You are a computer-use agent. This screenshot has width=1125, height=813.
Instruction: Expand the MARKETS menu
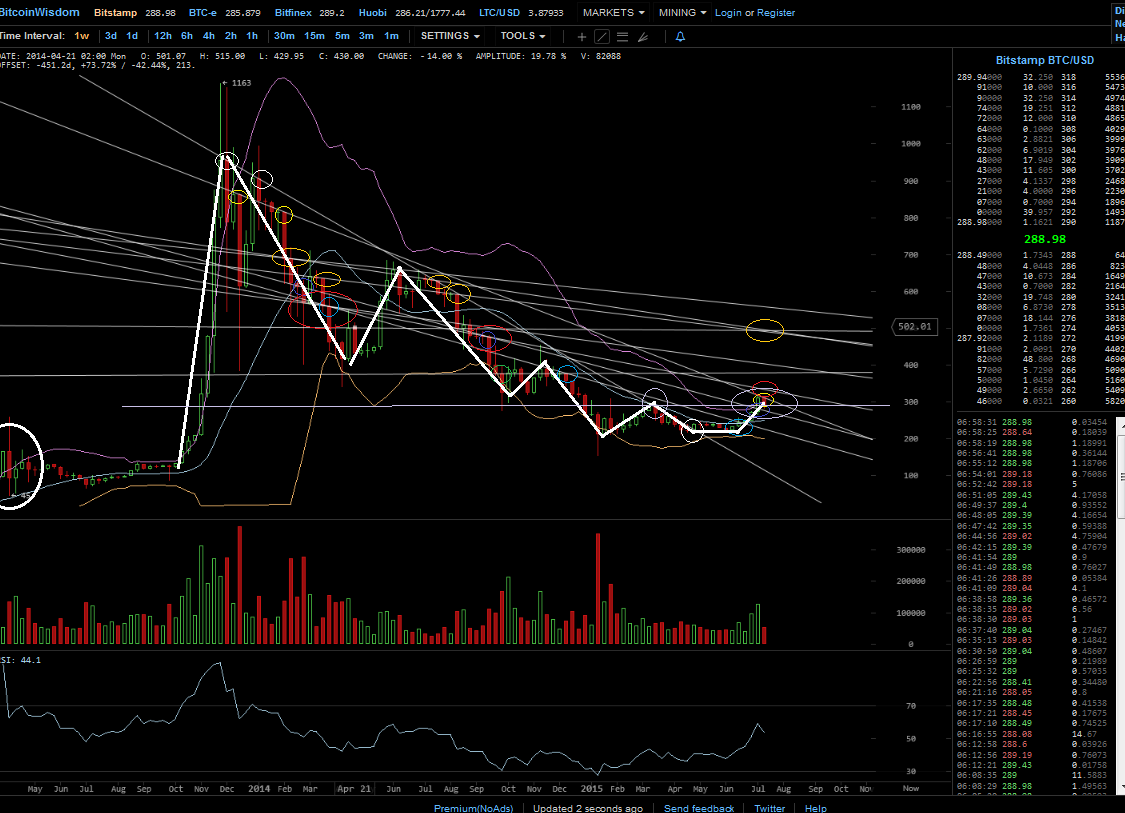[613, 13]
